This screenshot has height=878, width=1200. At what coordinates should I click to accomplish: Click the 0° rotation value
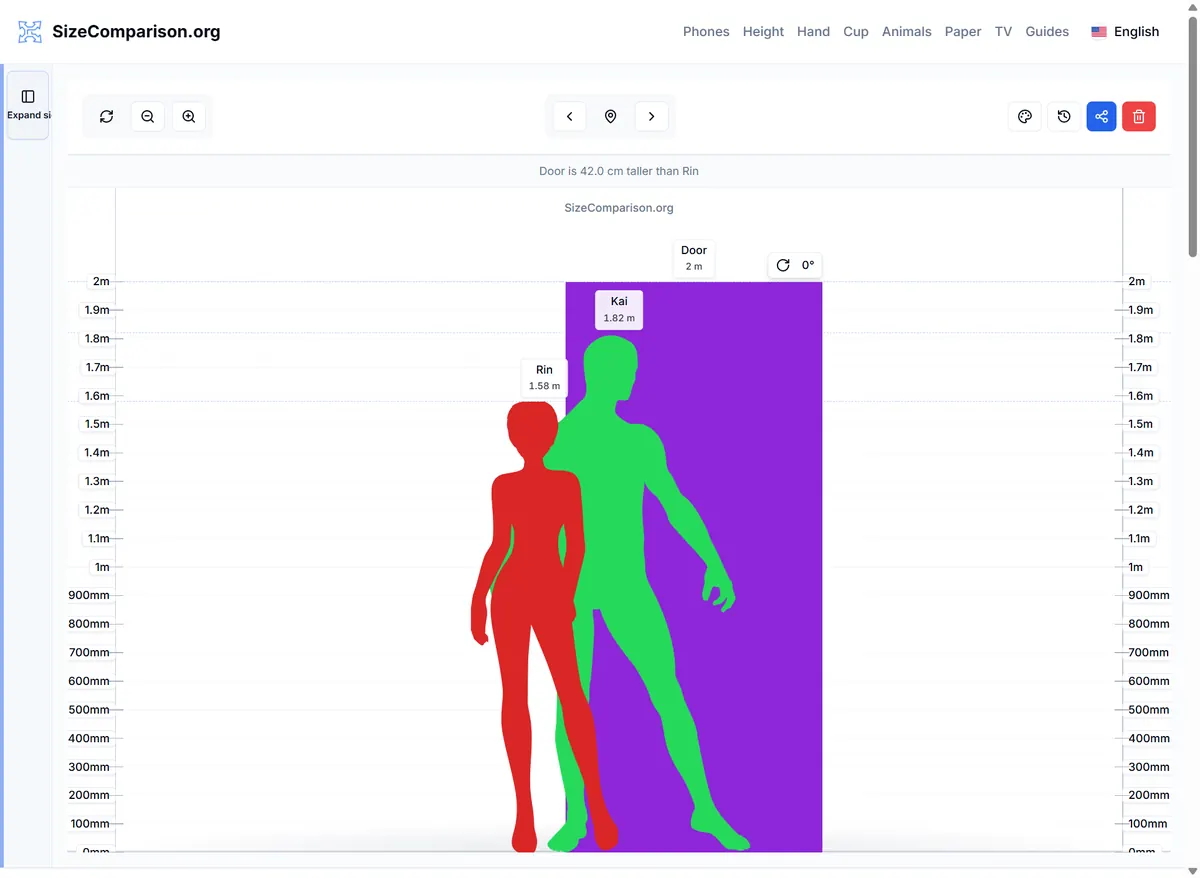coord(808,265)
